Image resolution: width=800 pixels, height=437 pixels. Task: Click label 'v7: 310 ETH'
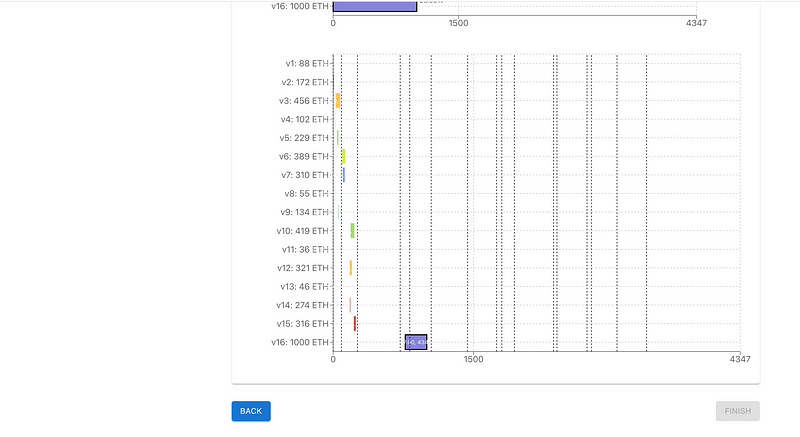tap(305, 175)
